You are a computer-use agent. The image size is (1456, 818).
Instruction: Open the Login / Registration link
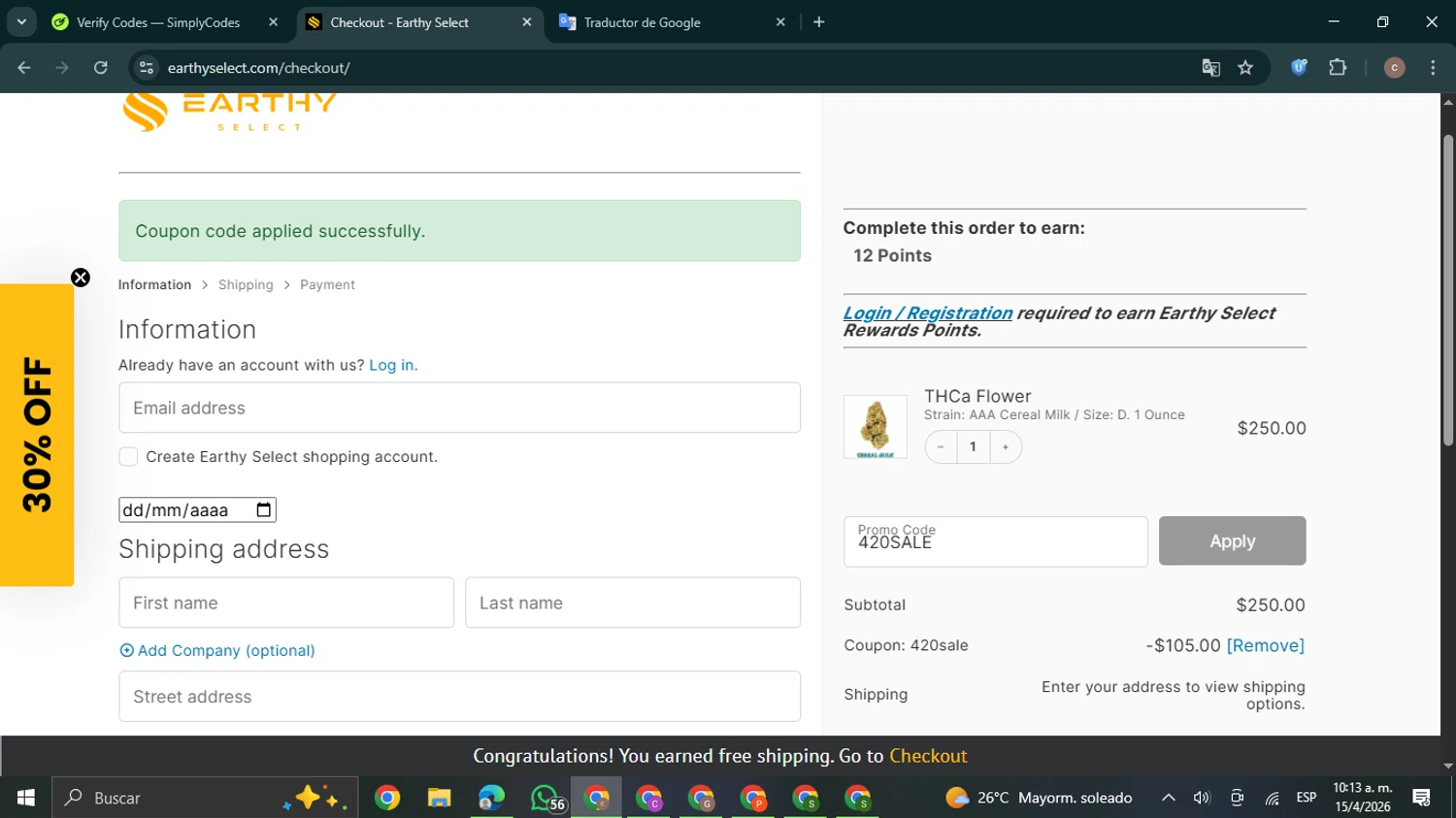927,313
